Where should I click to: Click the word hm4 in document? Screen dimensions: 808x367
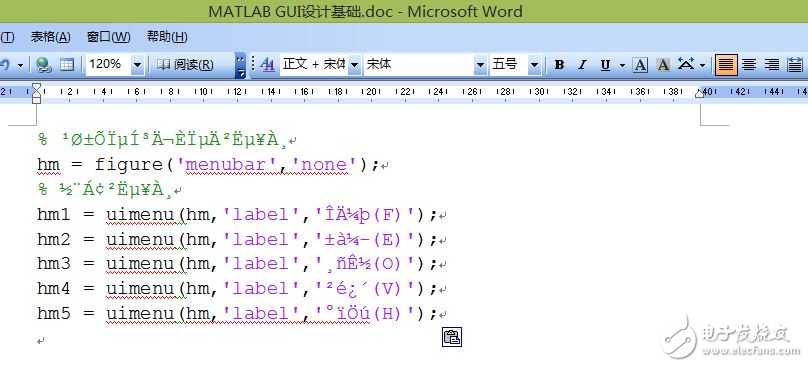[x=54, y=289]
